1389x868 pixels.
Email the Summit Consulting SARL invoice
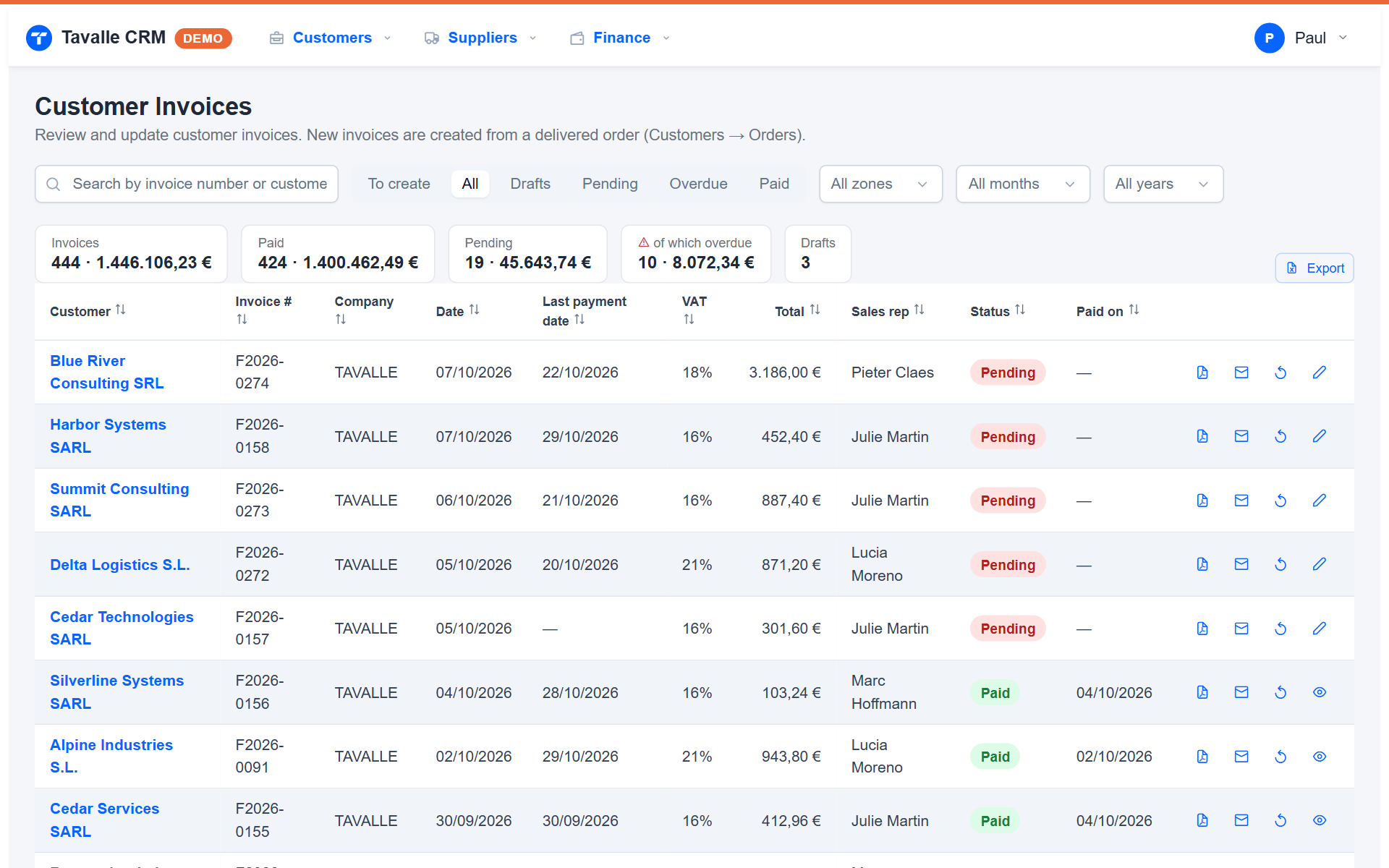[x=1241, y=501]
